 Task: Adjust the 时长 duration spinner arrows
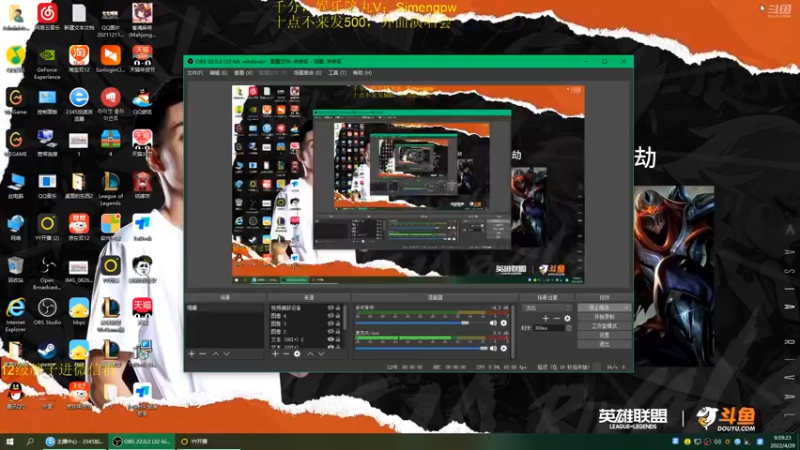568,328
